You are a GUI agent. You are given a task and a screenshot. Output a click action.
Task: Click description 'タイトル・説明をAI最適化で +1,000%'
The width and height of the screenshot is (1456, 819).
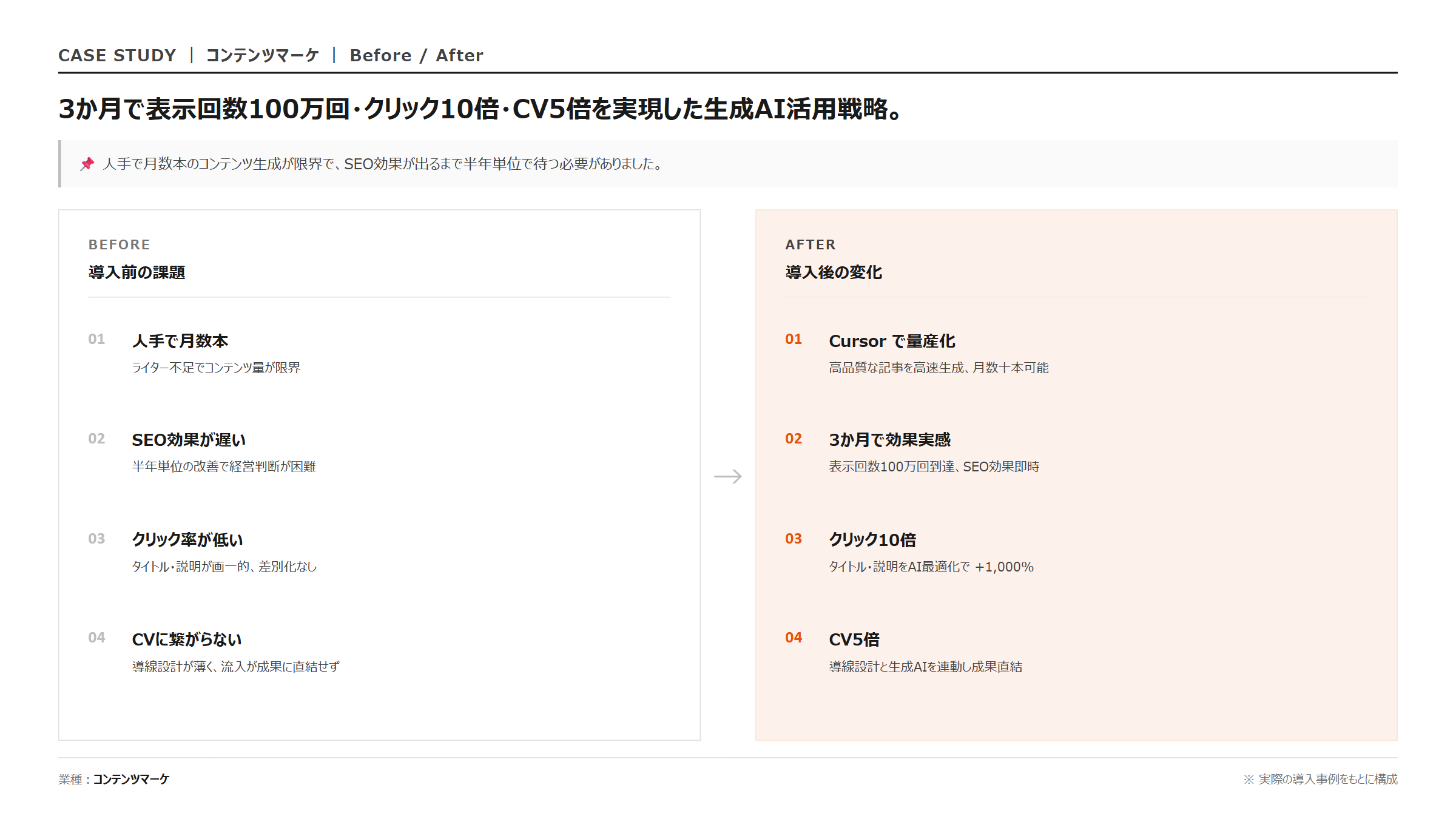coord(931,567)
